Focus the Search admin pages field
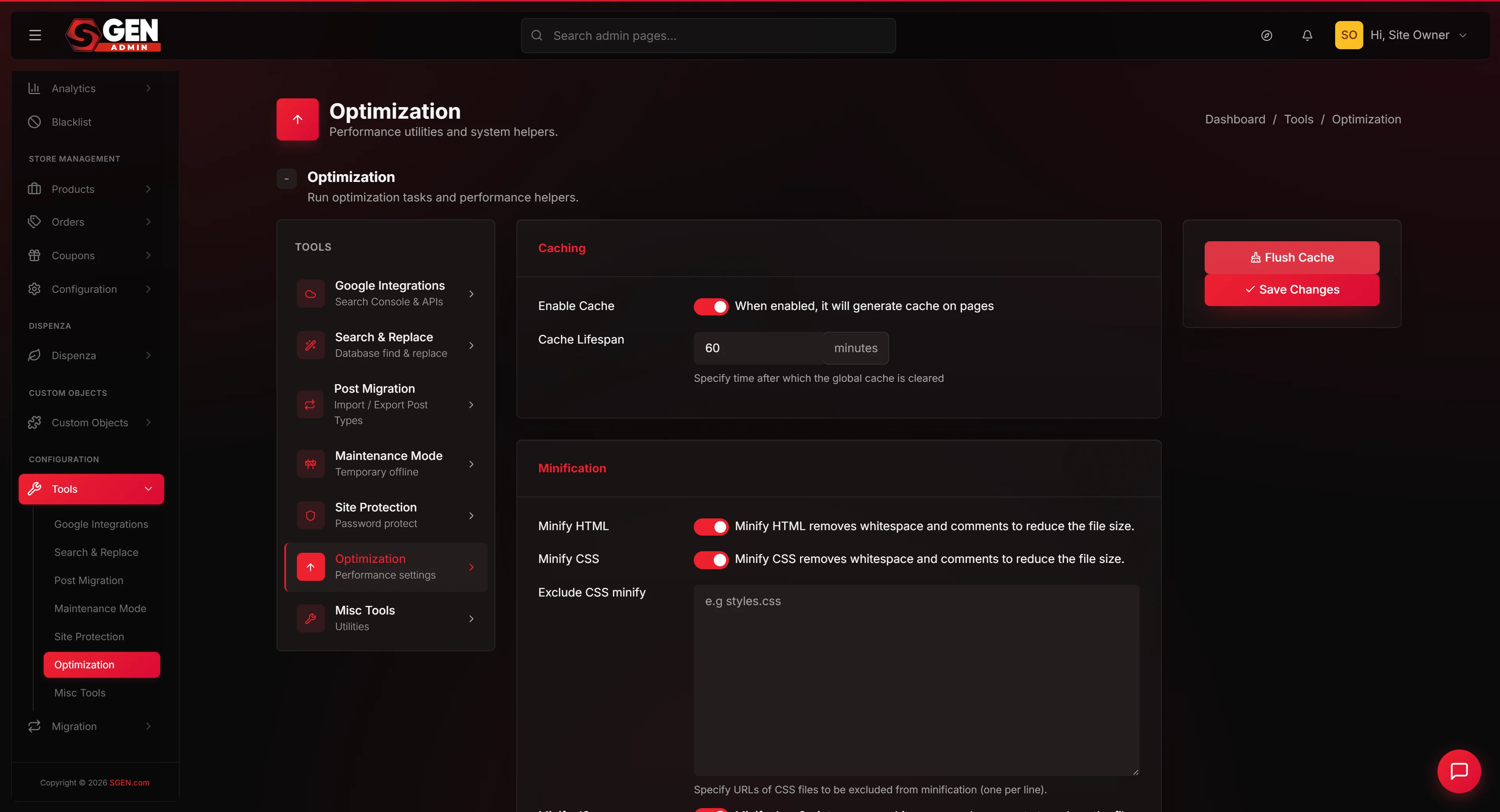The image size is (1500, 812). tap(708, 36)
